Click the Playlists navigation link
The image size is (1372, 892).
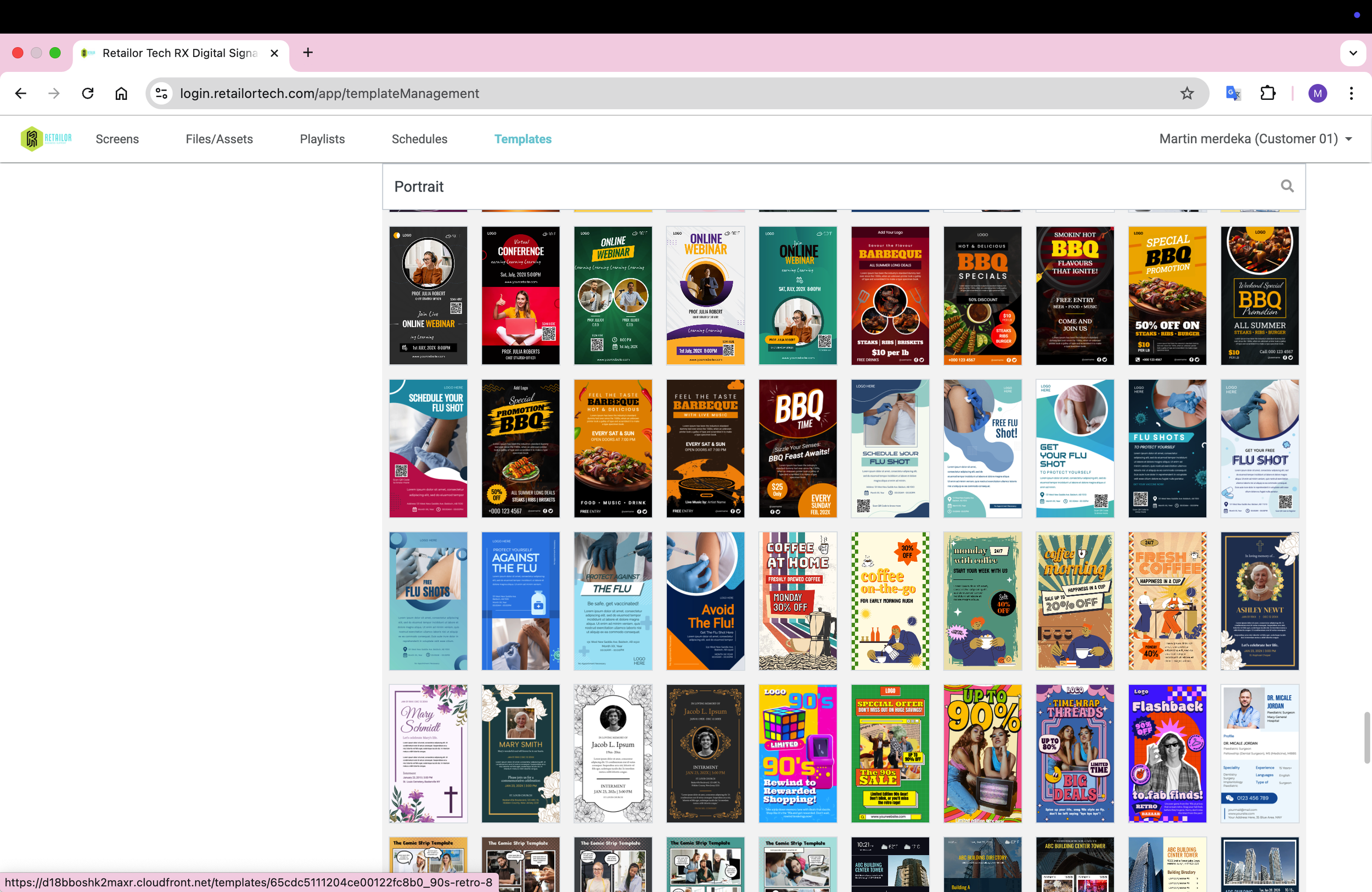click(x=322, y=138)
